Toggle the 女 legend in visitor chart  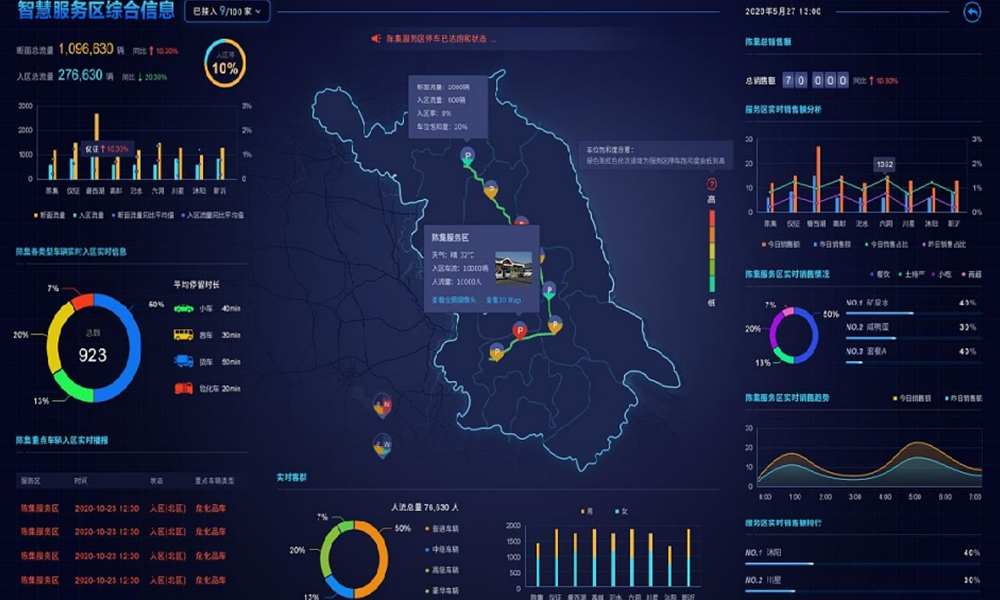coord(621,511)
